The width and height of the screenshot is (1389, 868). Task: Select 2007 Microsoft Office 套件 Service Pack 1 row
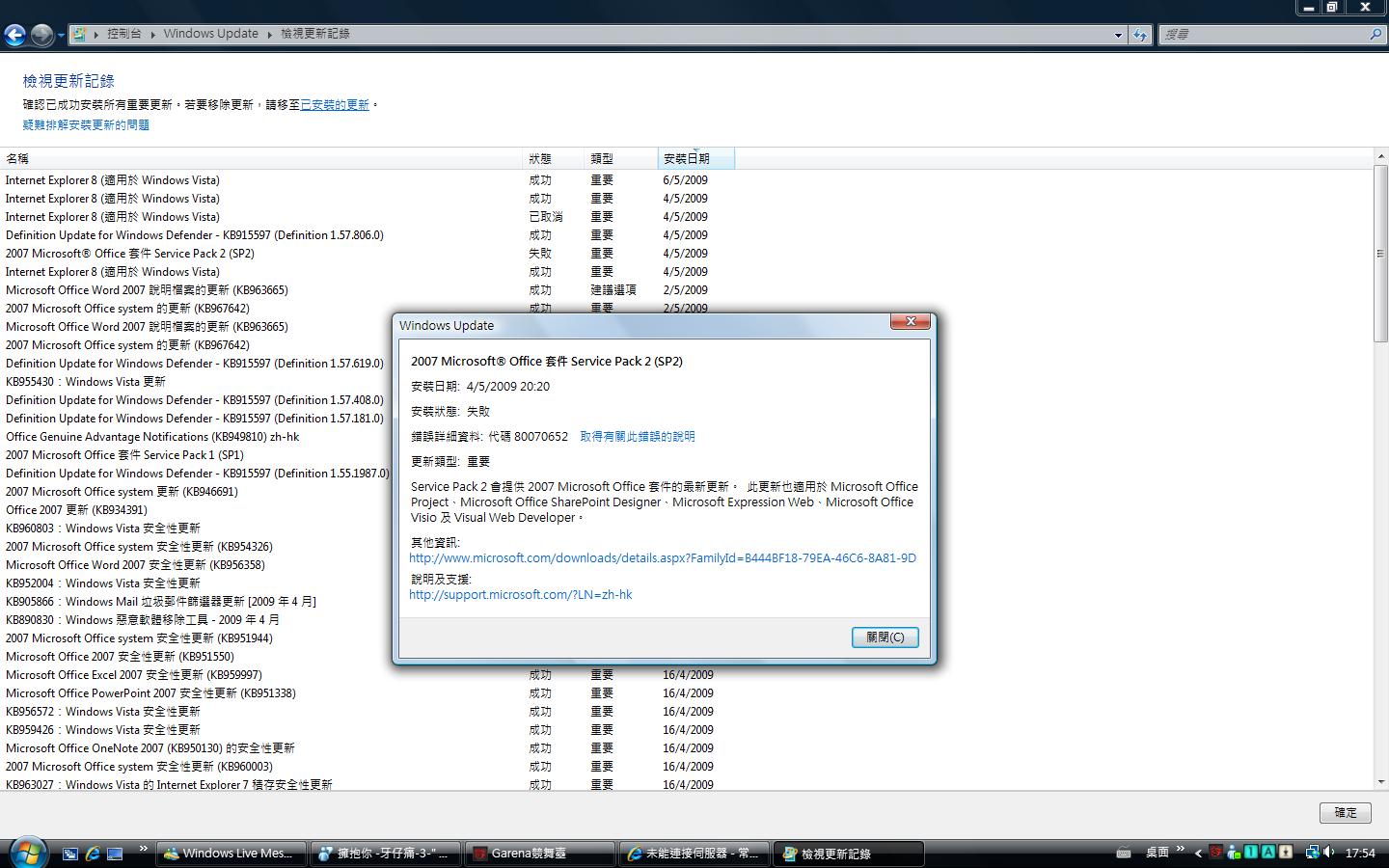tap(124, 455)
